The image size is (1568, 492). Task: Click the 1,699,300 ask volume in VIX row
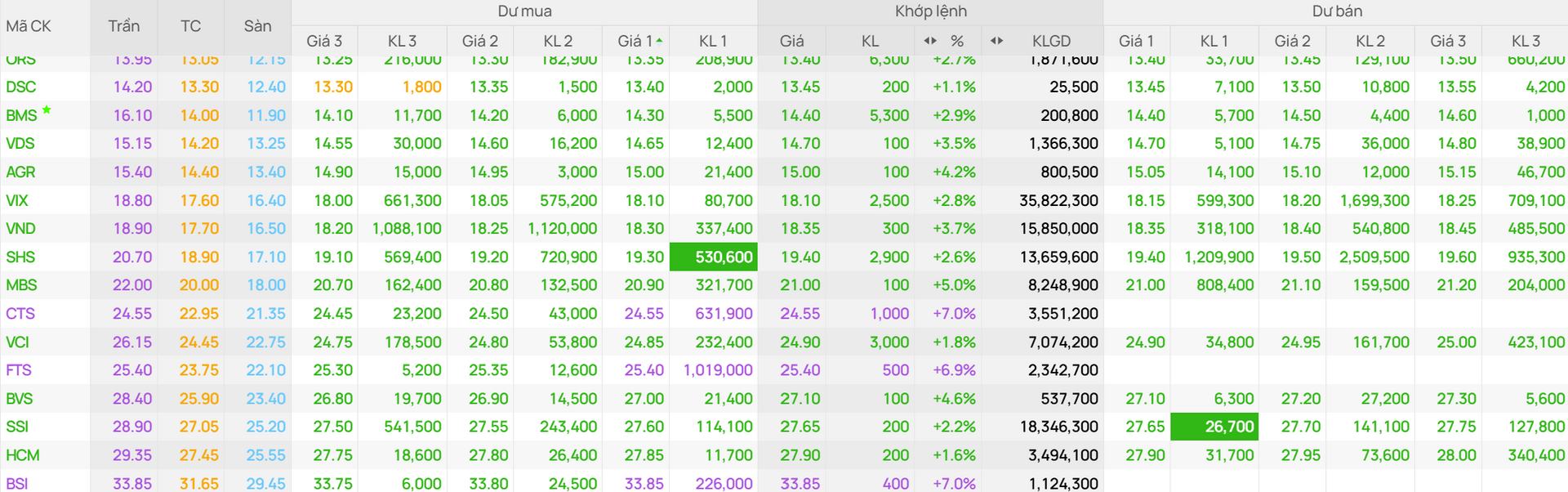1374,200
